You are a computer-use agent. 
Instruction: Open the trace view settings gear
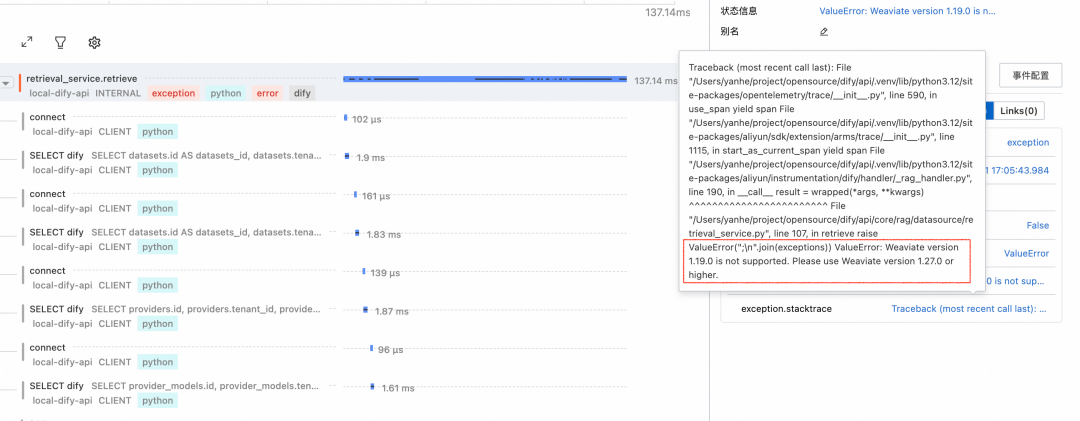[x=94, y=43]
